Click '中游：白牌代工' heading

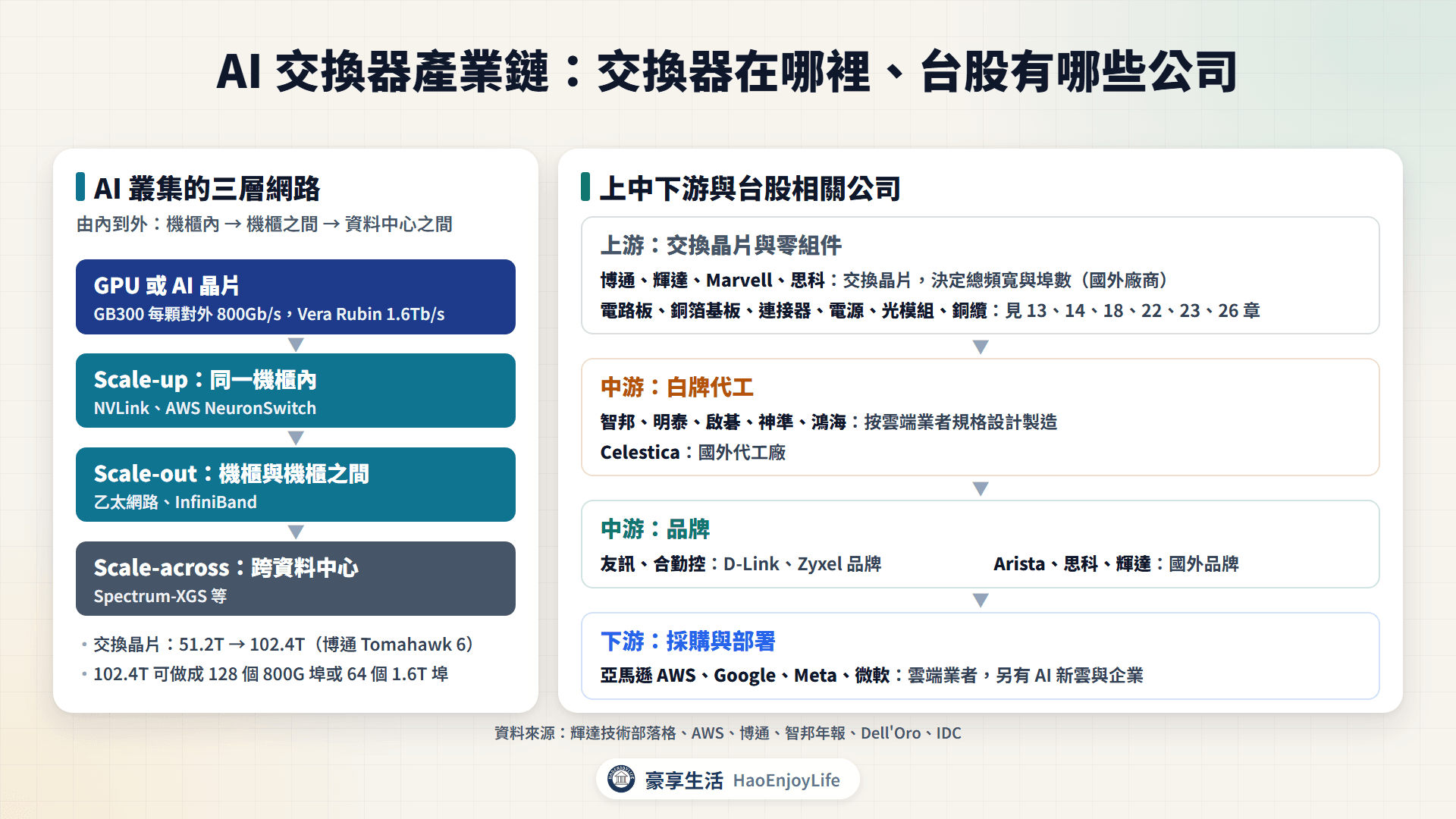tap(677, 388)
